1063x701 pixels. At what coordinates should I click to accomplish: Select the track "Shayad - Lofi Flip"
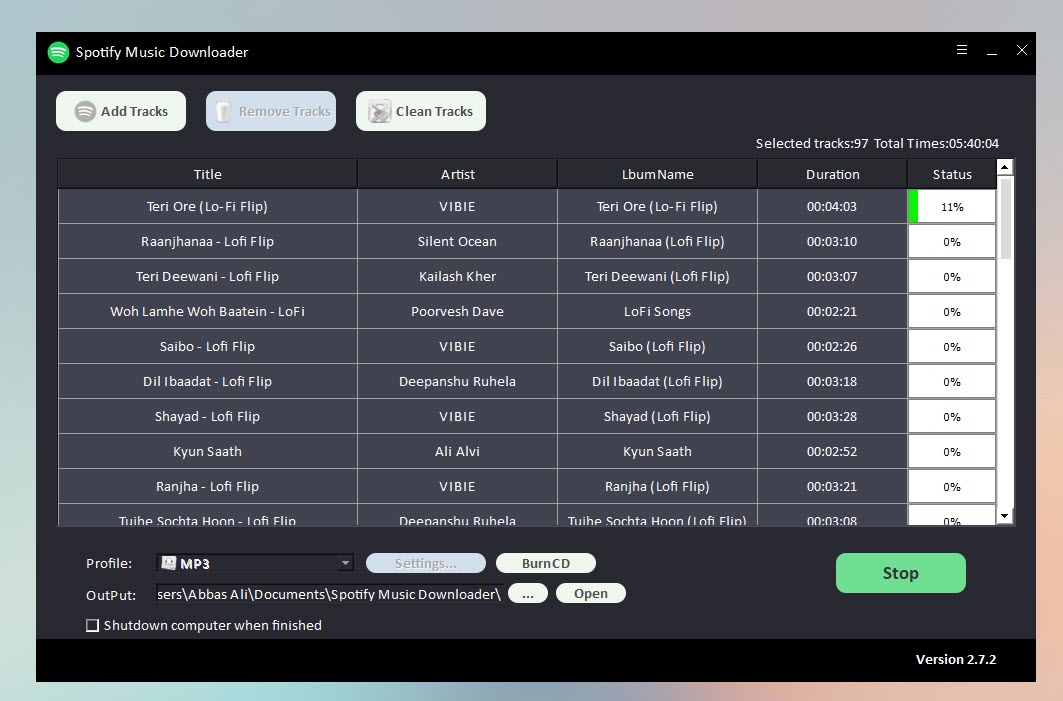coord(207,416)
